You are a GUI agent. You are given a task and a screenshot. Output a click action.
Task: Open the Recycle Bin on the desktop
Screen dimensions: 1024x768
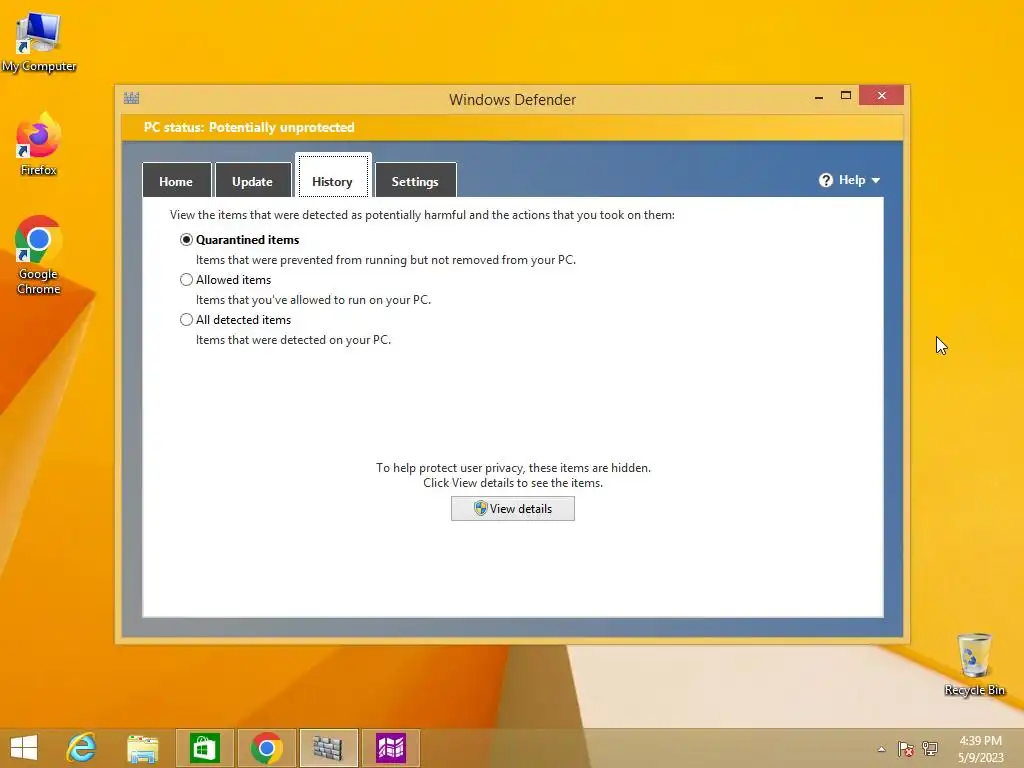[974, 664]
